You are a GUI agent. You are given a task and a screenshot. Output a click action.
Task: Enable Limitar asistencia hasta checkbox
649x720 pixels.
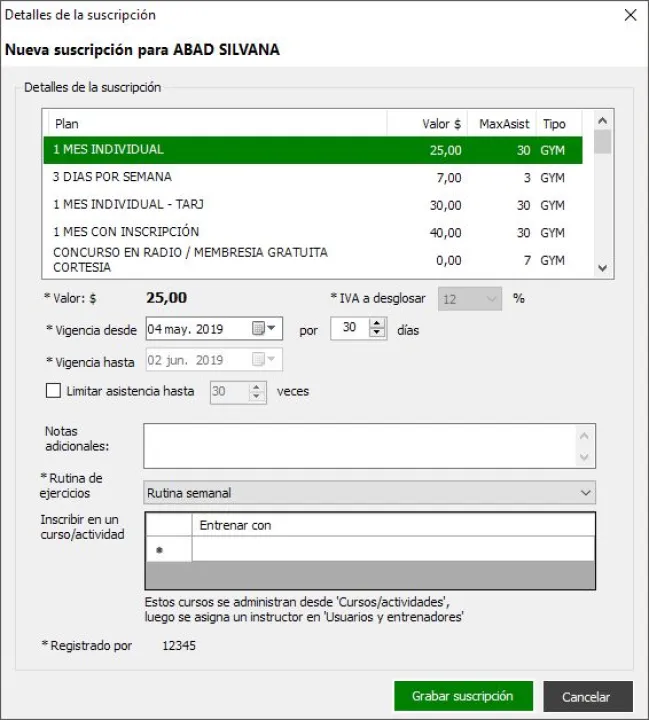point(53,391)
